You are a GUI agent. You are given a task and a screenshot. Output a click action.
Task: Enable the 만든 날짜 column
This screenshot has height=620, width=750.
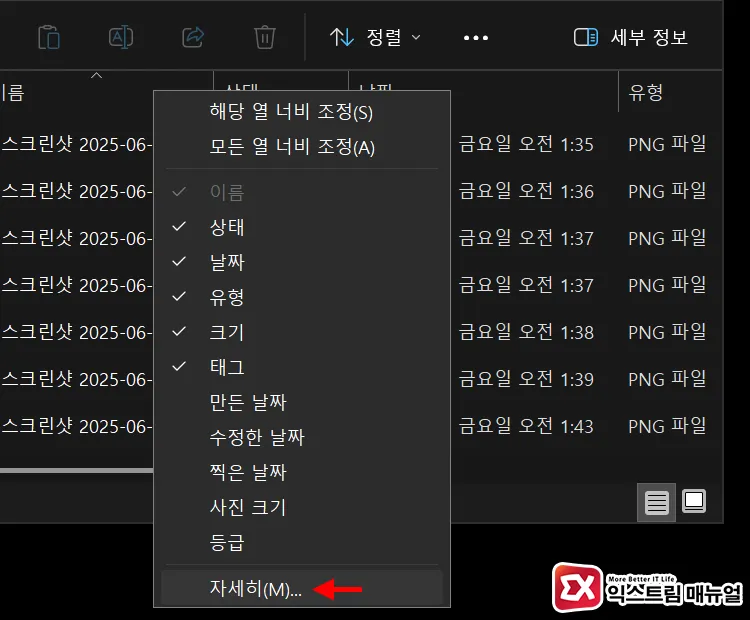pyautogui.click(x=302, y=402)
